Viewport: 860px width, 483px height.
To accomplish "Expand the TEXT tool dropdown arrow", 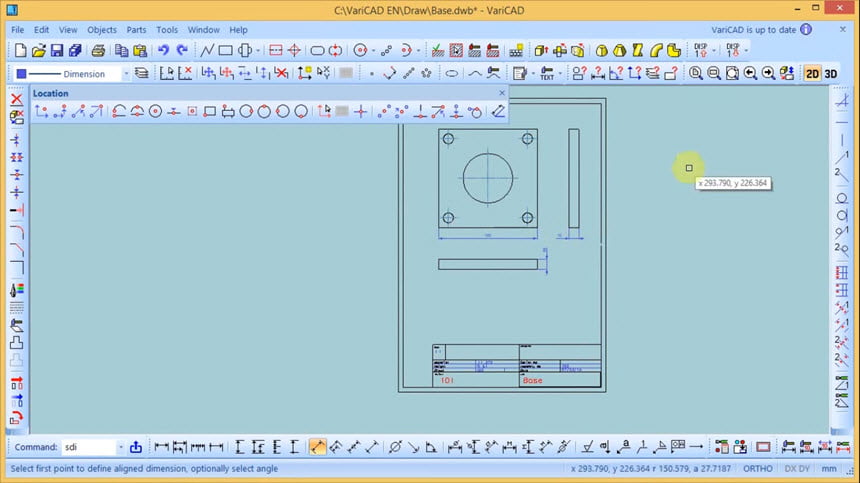I will pos(560,73).
